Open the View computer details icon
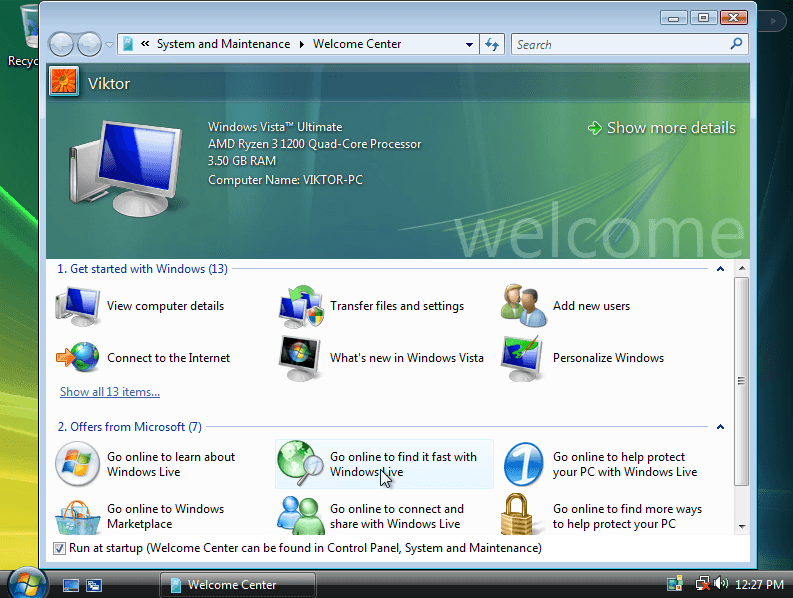The width and height of the screenshot is (793, 598). tap(78, 306)
